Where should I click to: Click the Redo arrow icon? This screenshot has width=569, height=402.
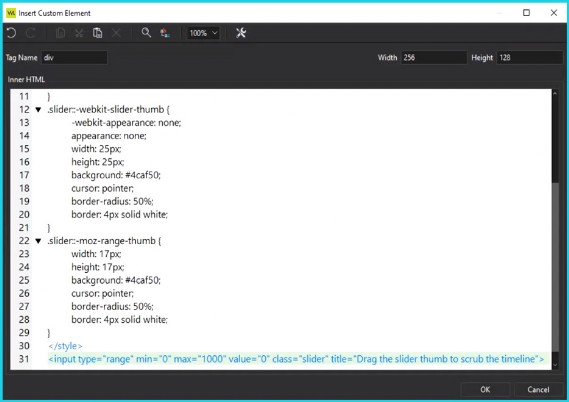[31, 33]
